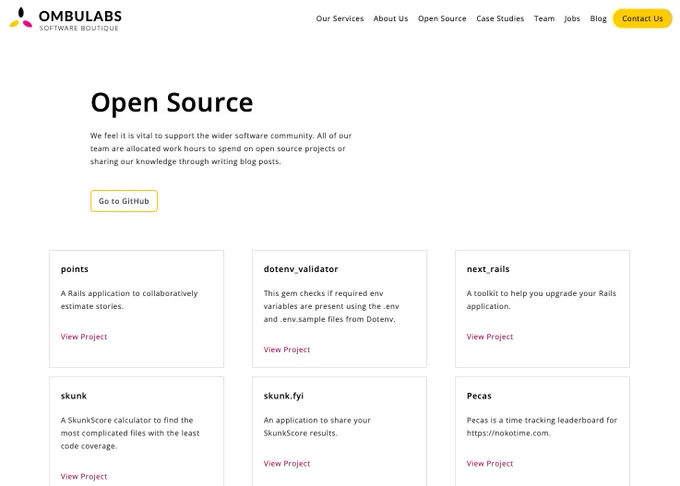Click the next_rails card title
The height and width of the screenshot is (486, 680).
coord(488,269)
